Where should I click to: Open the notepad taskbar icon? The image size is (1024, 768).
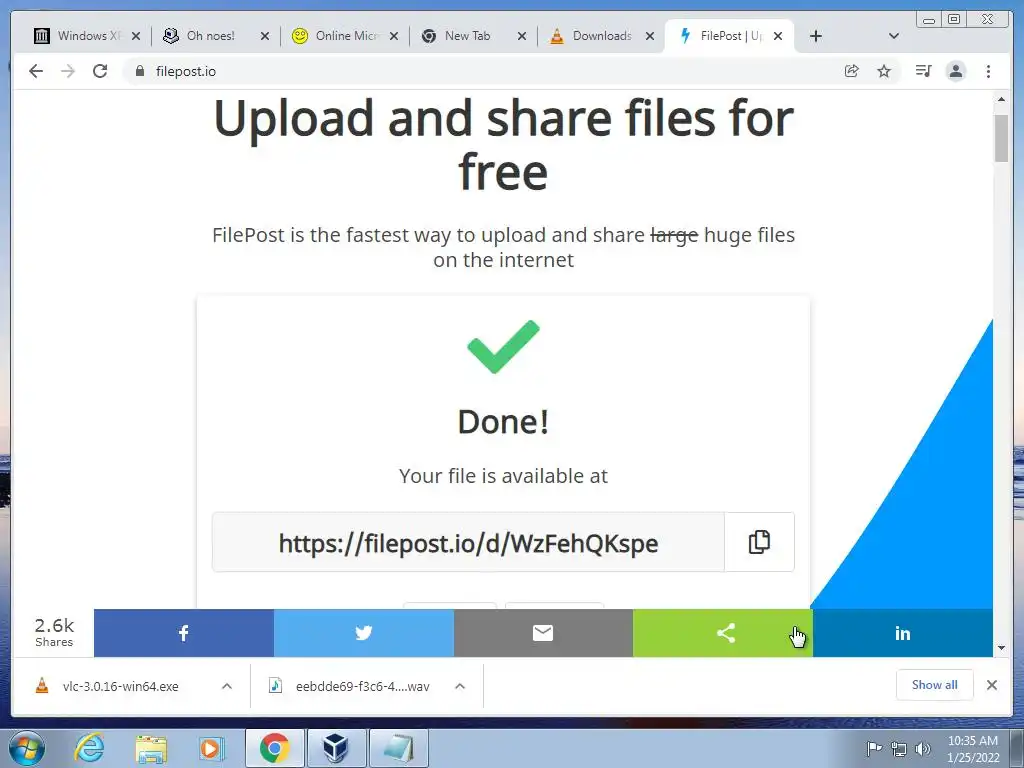click(x=398, y=748)
